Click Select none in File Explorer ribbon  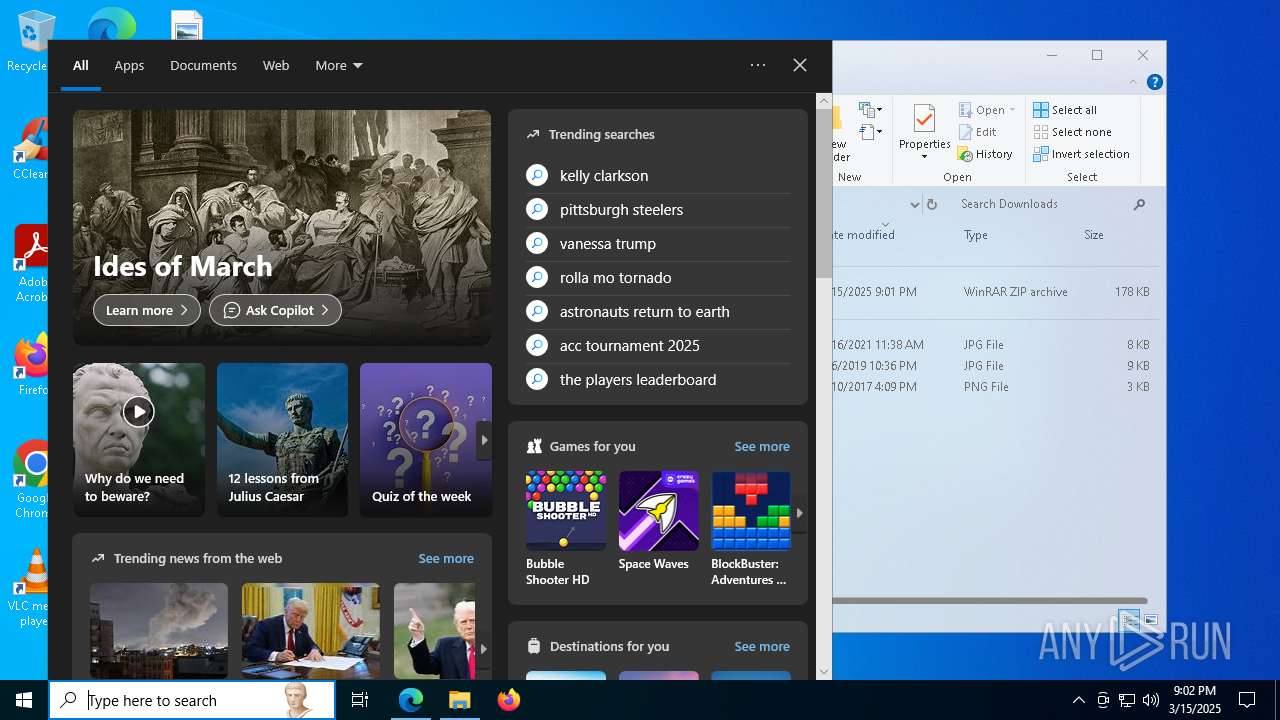pyautogui.click(x=1072, y=132)
